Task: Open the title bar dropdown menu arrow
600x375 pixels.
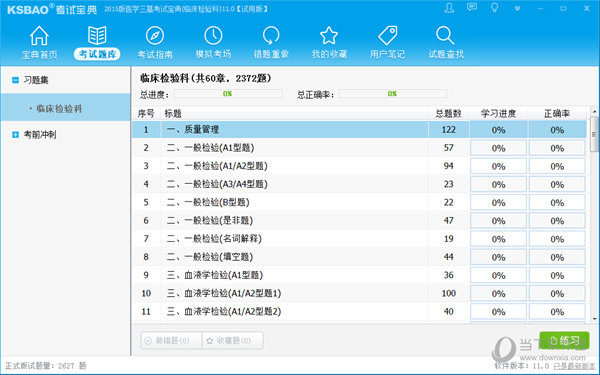Action: pos(517,8)
